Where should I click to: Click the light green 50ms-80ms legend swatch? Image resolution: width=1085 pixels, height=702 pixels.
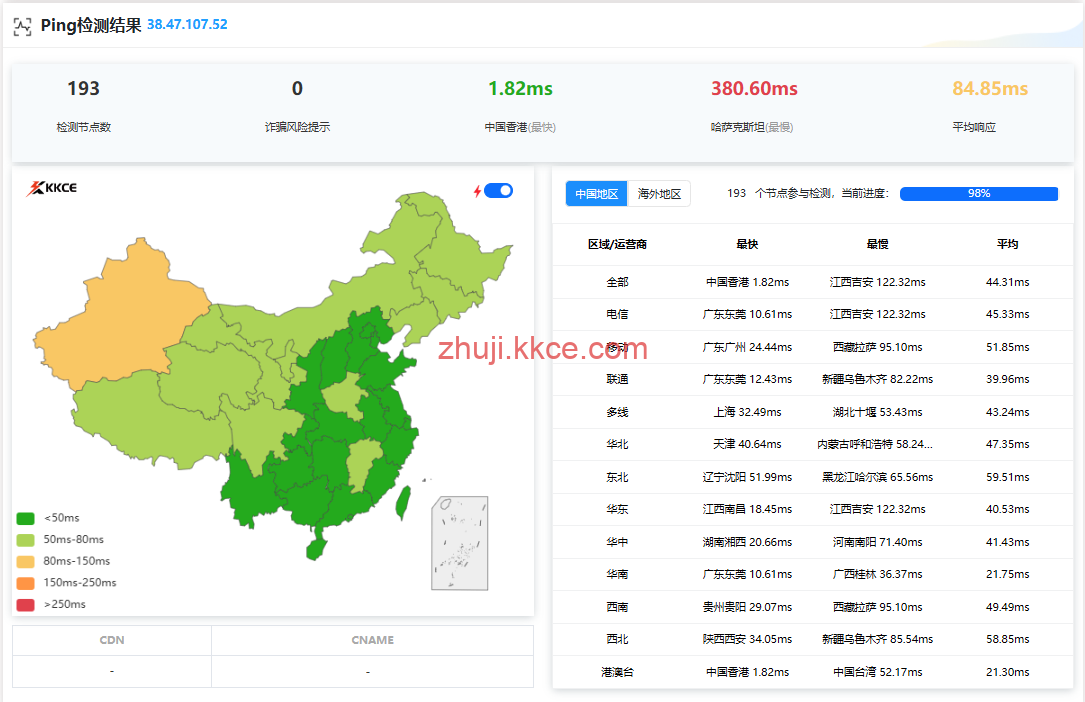pyautogui.click(x=26, y=540)
